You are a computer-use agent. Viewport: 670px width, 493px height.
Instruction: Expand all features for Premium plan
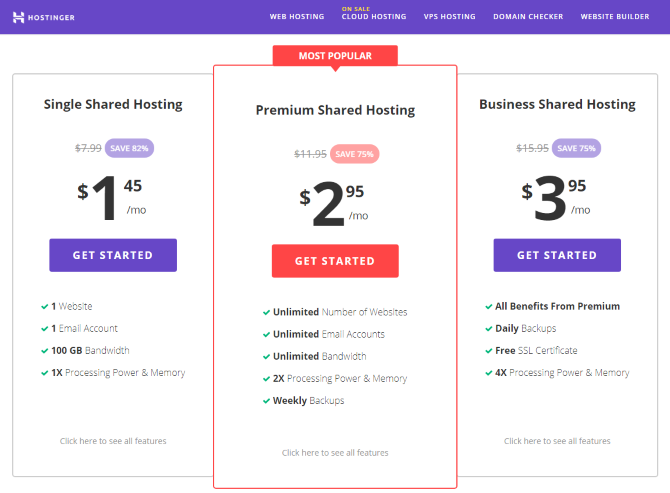tap(335, 453)
